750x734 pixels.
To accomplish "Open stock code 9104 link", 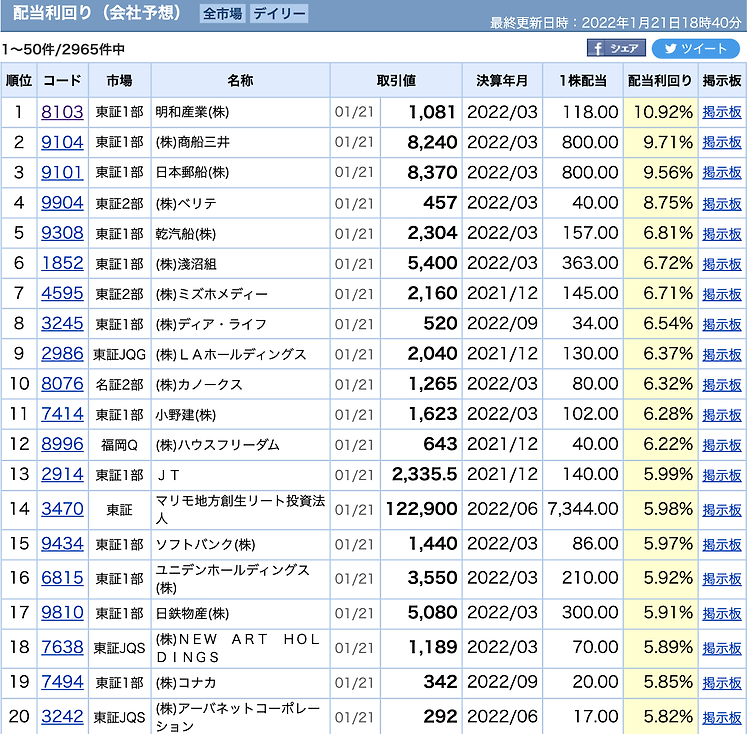I will pyautogui.click(x=62, y=142).
